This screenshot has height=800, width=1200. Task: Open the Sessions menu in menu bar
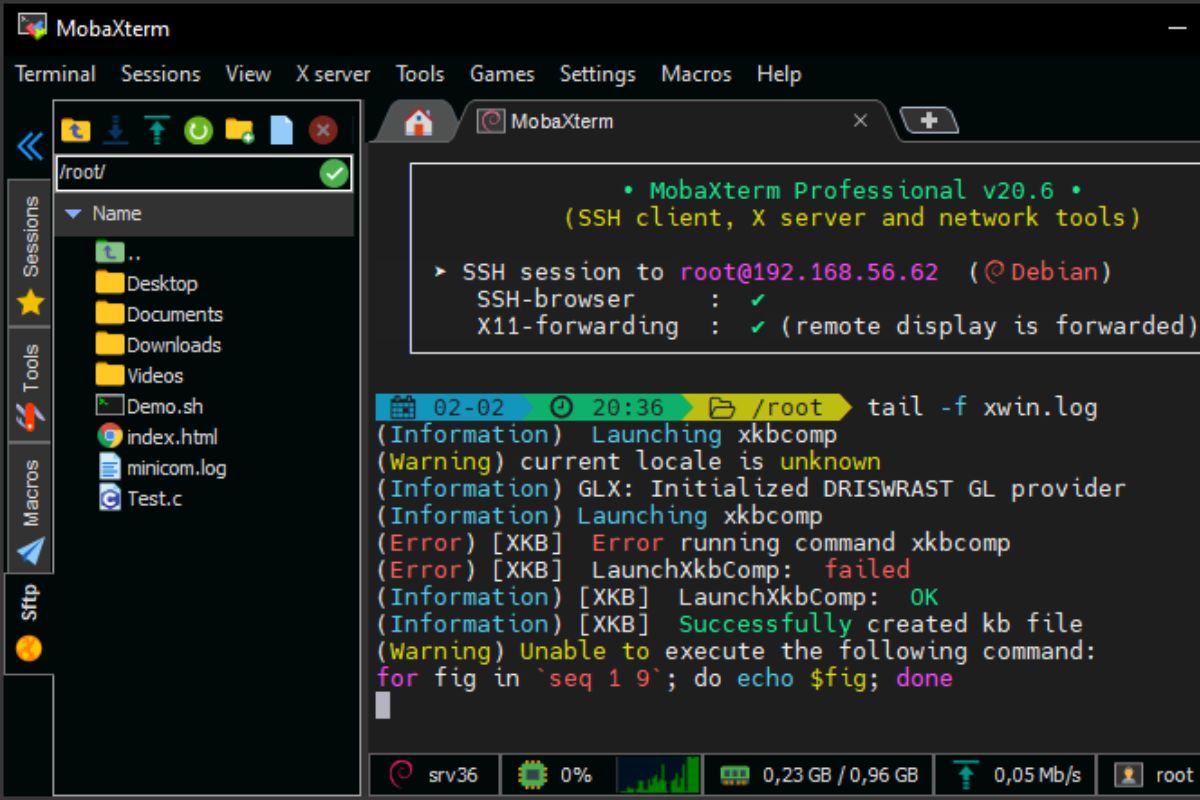pos(160,74)
